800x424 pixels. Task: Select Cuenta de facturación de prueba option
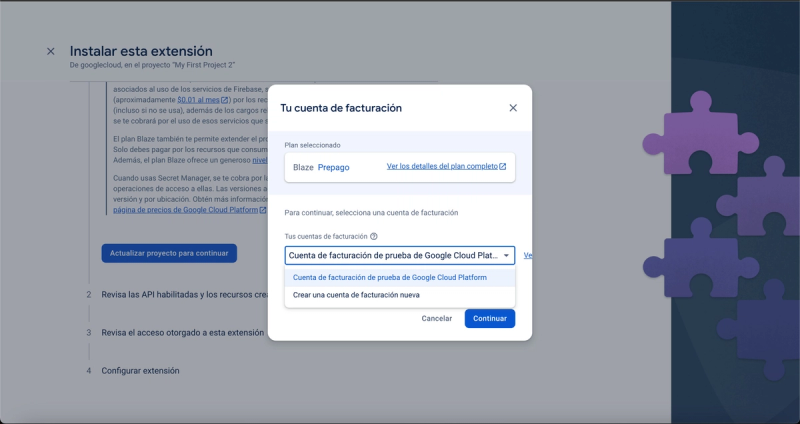tap(399, 278)
